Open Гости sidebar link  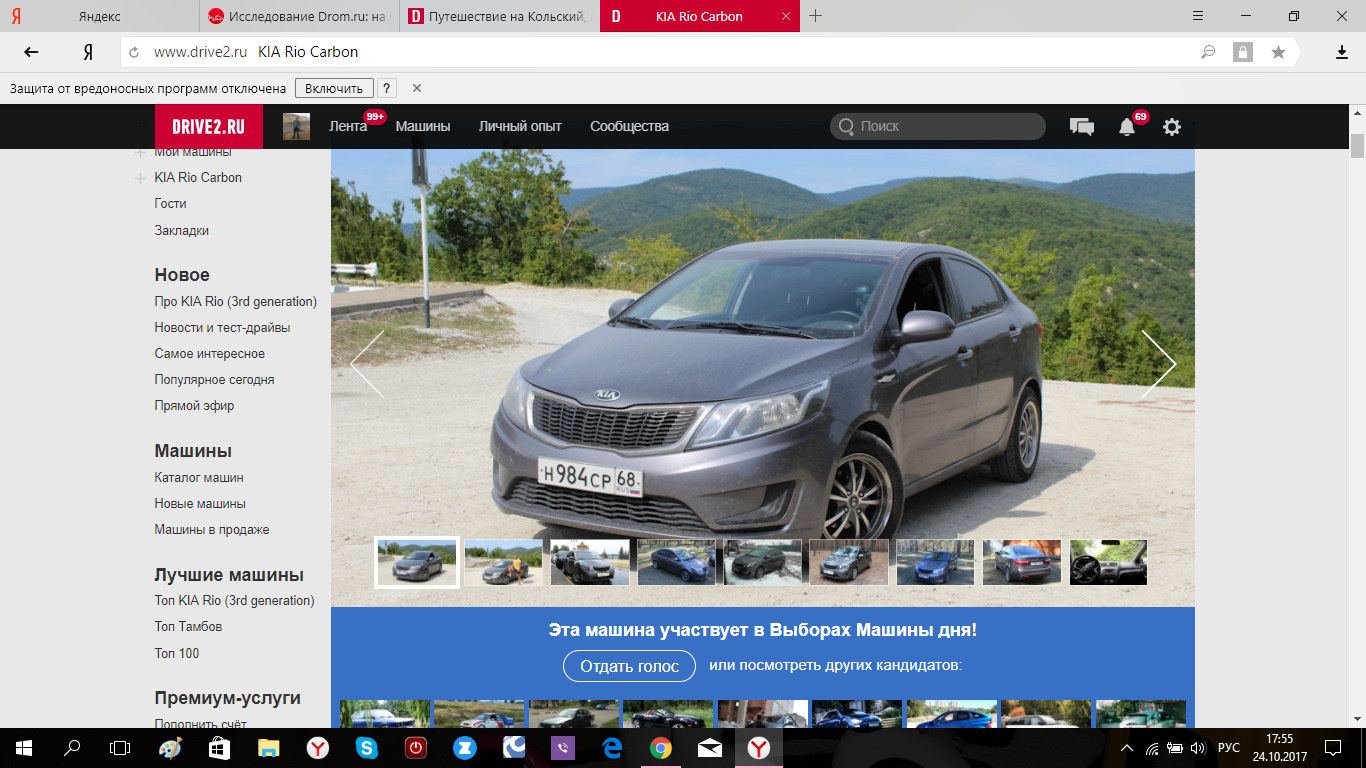pos(170,204)
